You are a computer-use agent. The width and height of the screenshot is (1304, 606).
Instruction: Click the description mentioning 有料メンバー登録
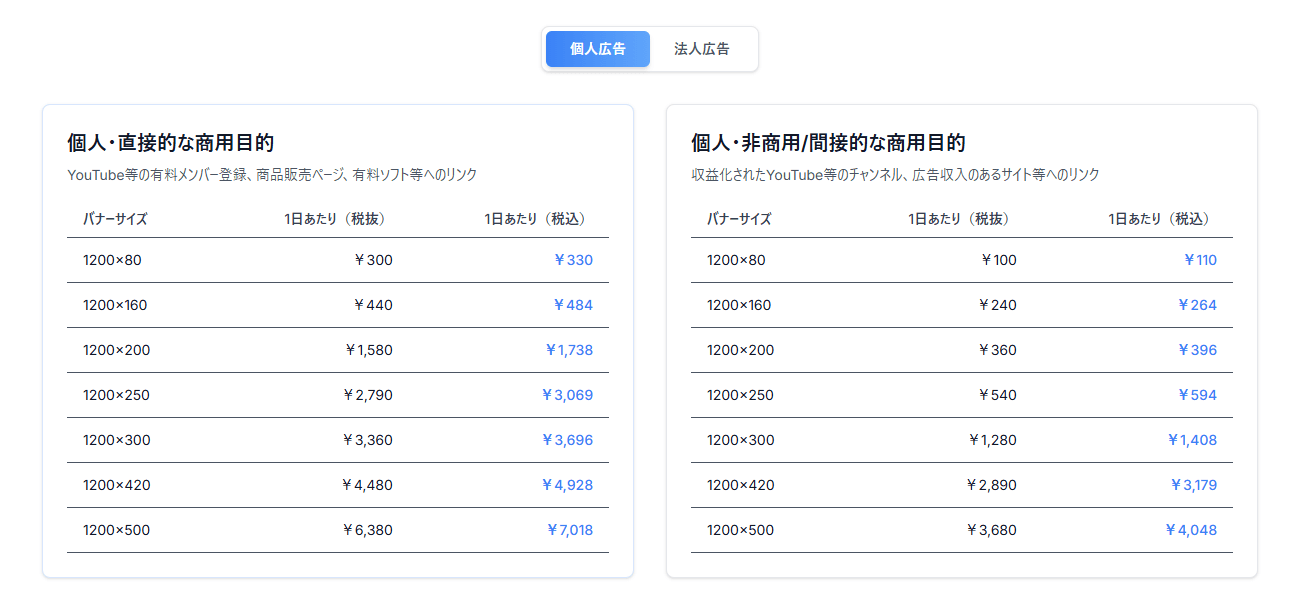(x=272, y=175)
